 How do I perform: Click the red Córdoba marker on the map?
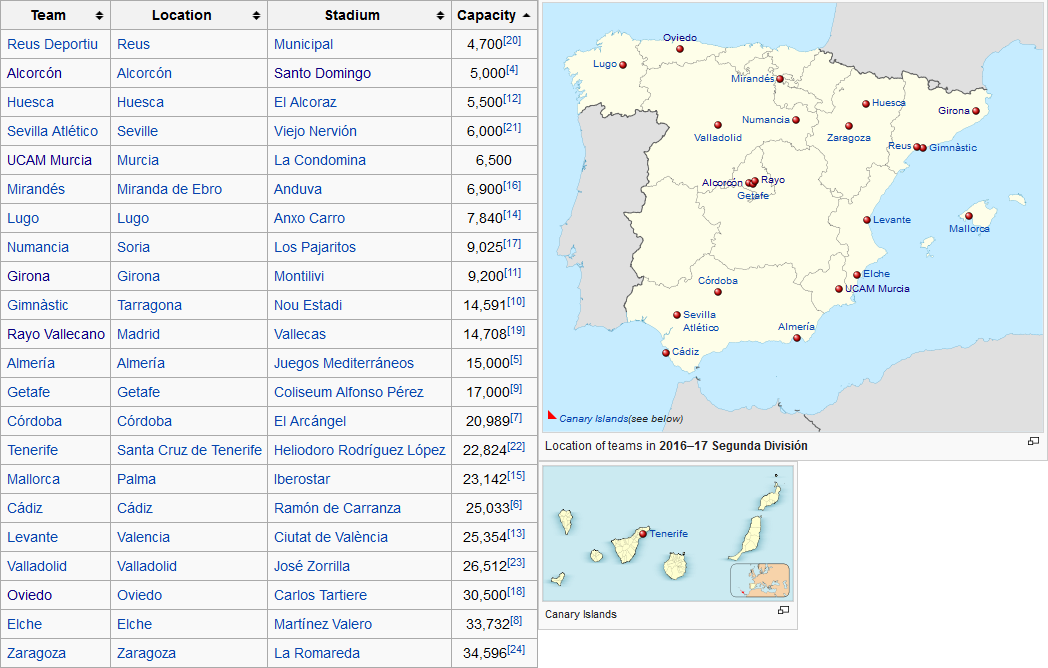coord(718,292)
